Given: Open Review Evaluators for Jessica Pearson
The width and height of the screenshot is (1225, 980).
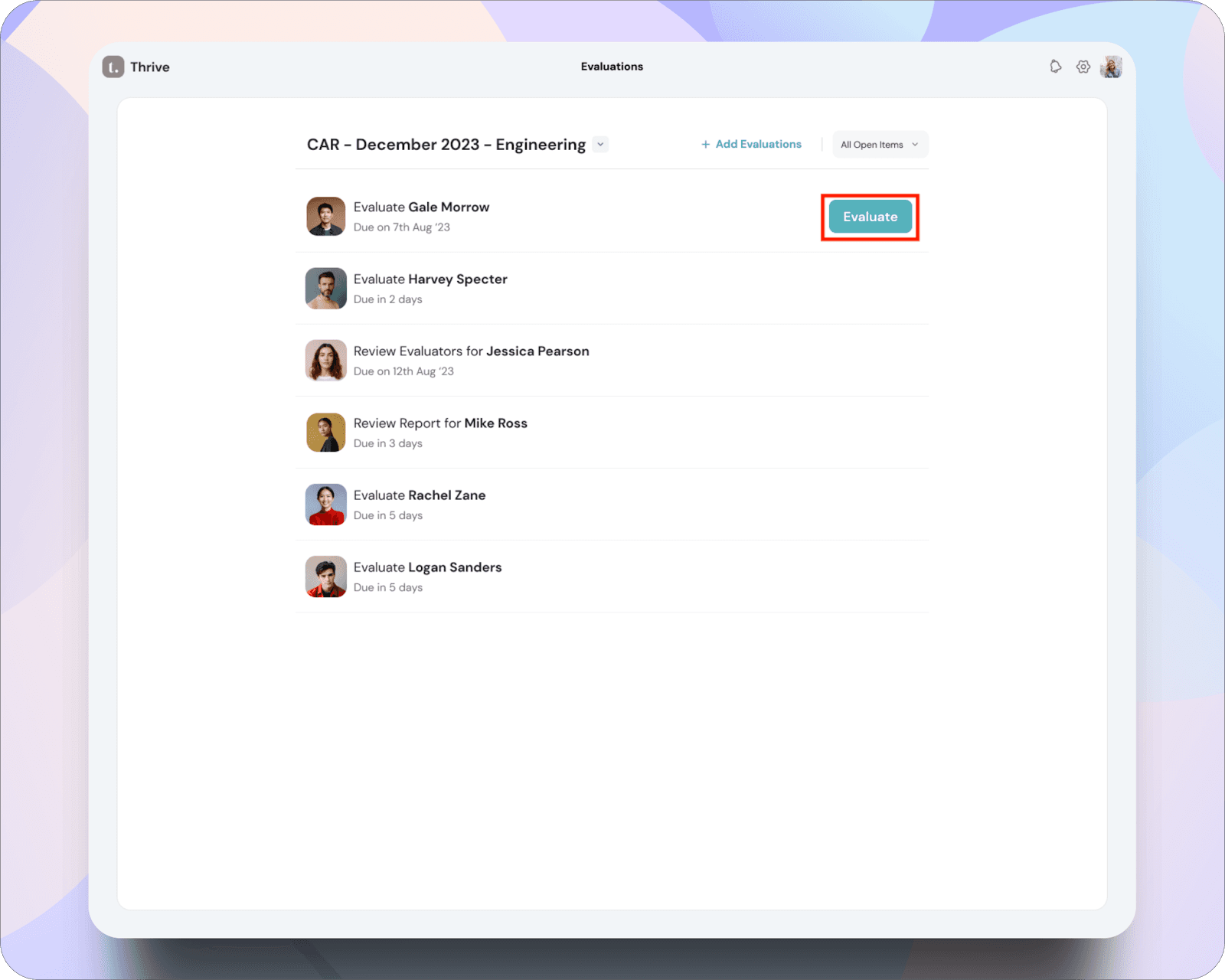Looking at the screenshot, I should 471,351.
